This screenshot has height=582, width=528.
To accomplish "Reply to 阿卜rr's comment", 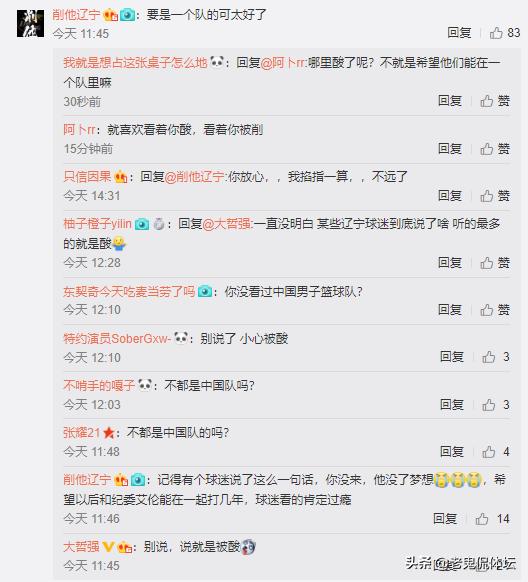I will [x=450, y=148].
